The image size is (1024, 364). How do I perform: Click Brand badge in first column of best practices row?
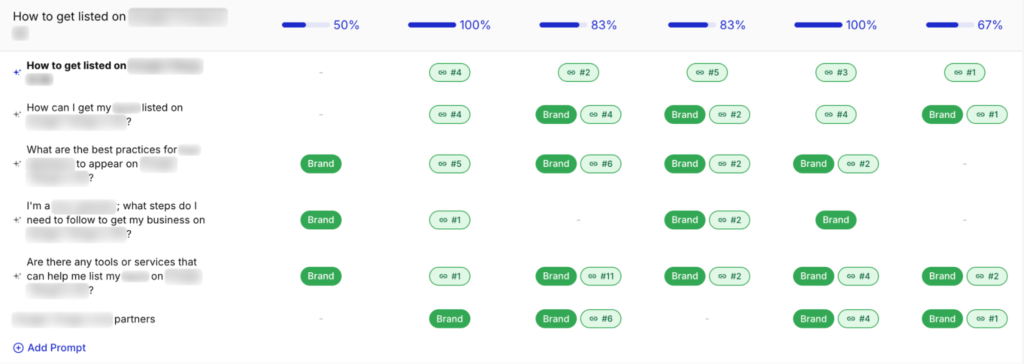click(x=321, y=164)
